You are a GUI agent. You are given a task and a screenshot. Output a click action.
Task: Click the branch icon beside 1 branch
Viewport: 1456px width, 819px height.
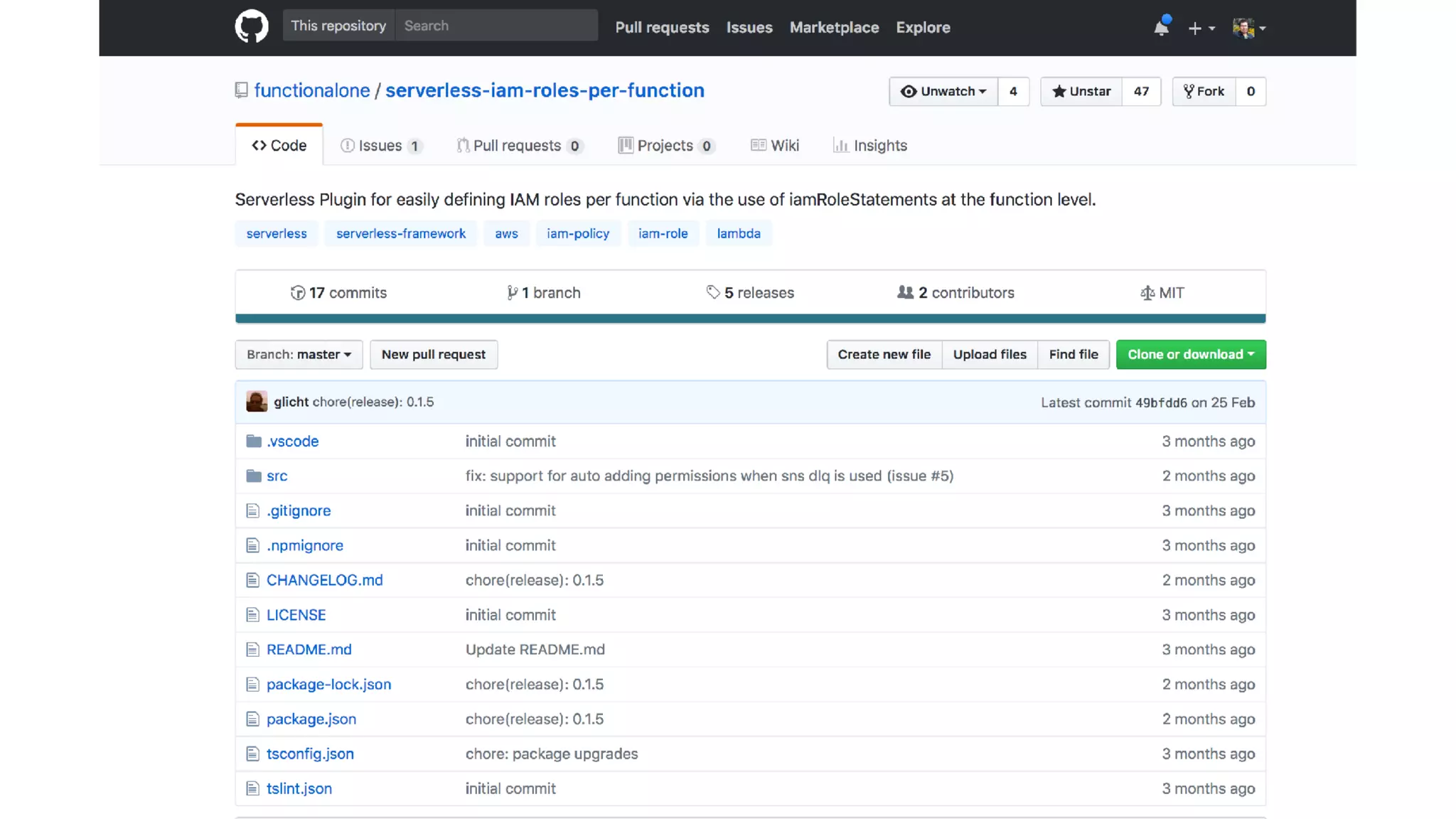(x=512, y=293)
